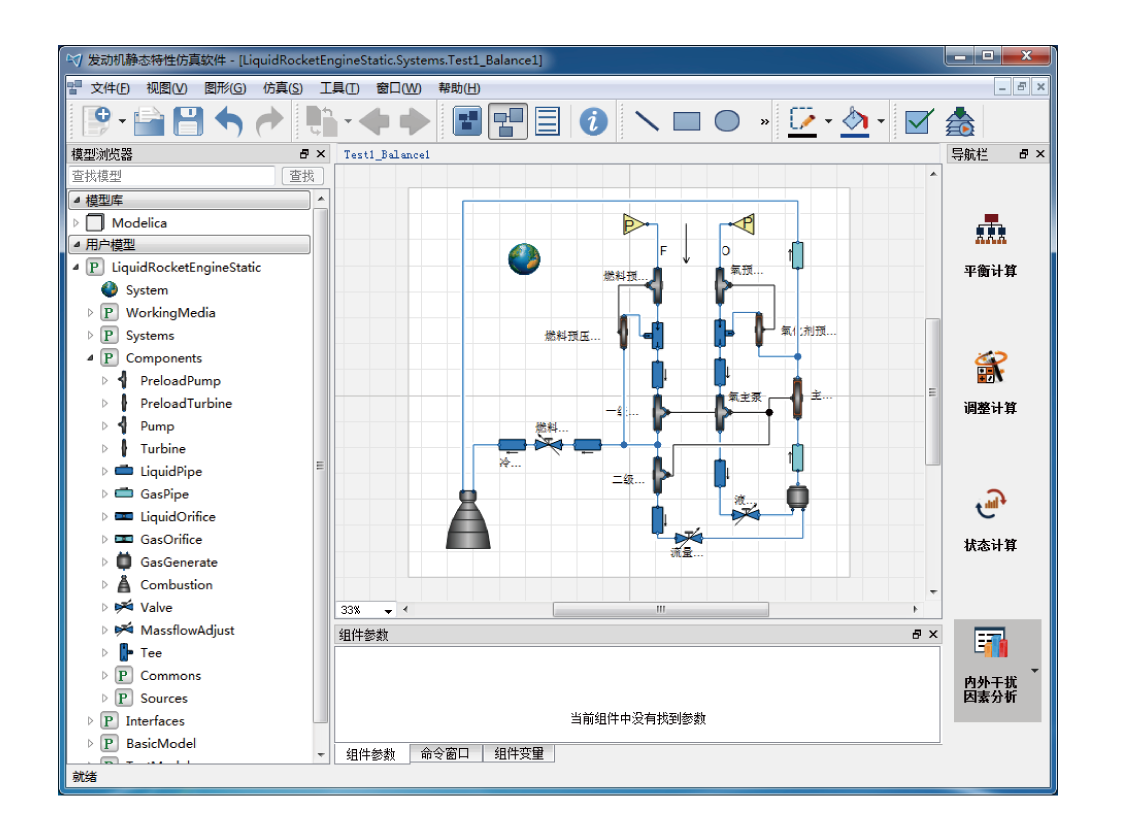The width and height of the screenshot is (1129, 838).
Task: Open the 仿真(S) menu
Action: click(283, 88)
